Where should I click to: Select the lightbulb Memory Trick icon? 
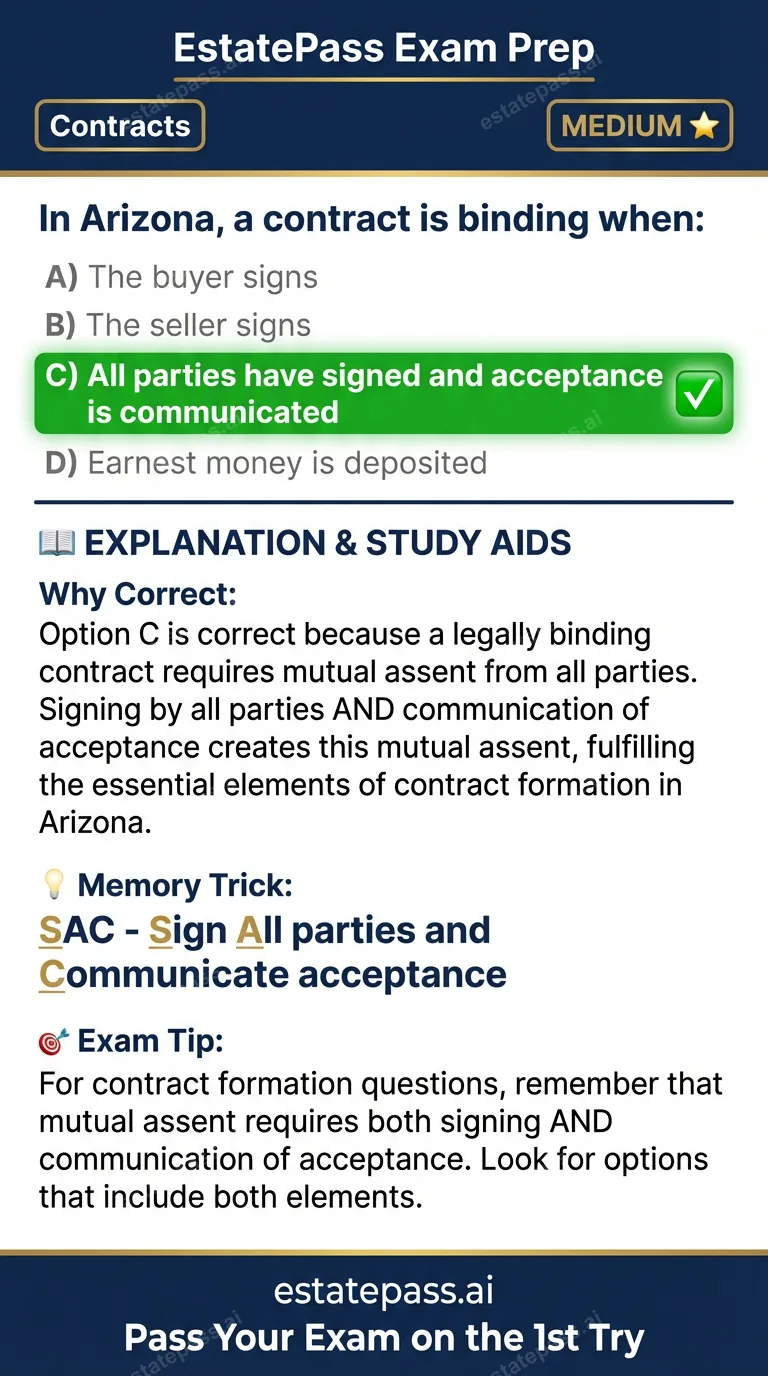[55, 883]
